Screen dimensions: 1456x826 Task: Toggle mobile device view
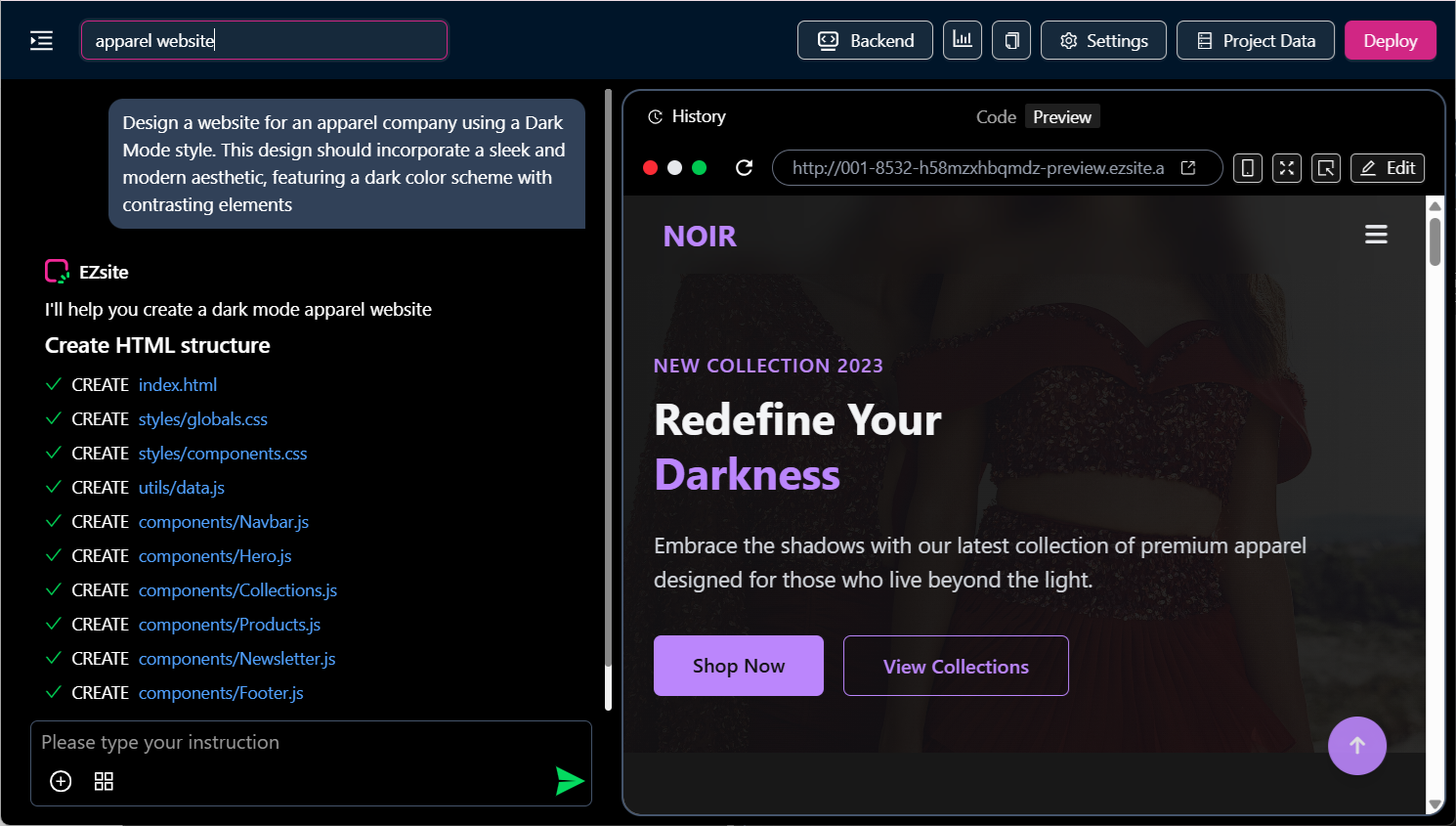[x=1248, y=168]
